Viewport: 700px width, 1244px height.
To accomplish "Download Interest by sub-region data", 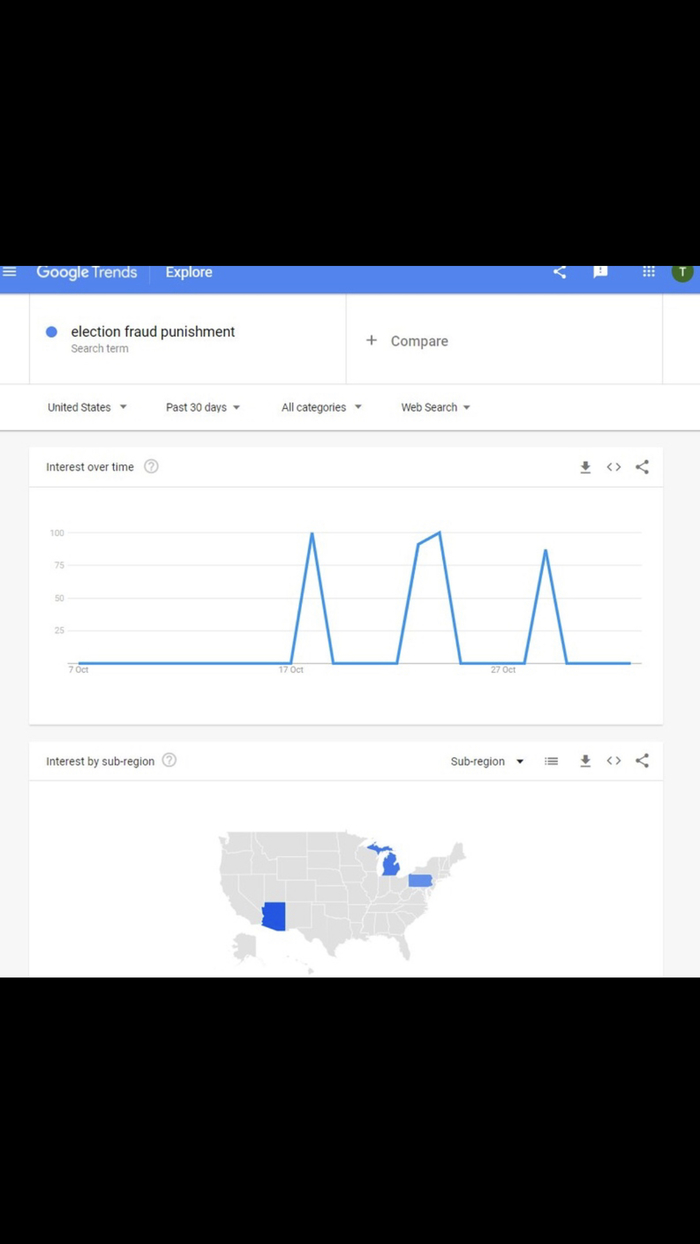I will (x=586, y=761).
